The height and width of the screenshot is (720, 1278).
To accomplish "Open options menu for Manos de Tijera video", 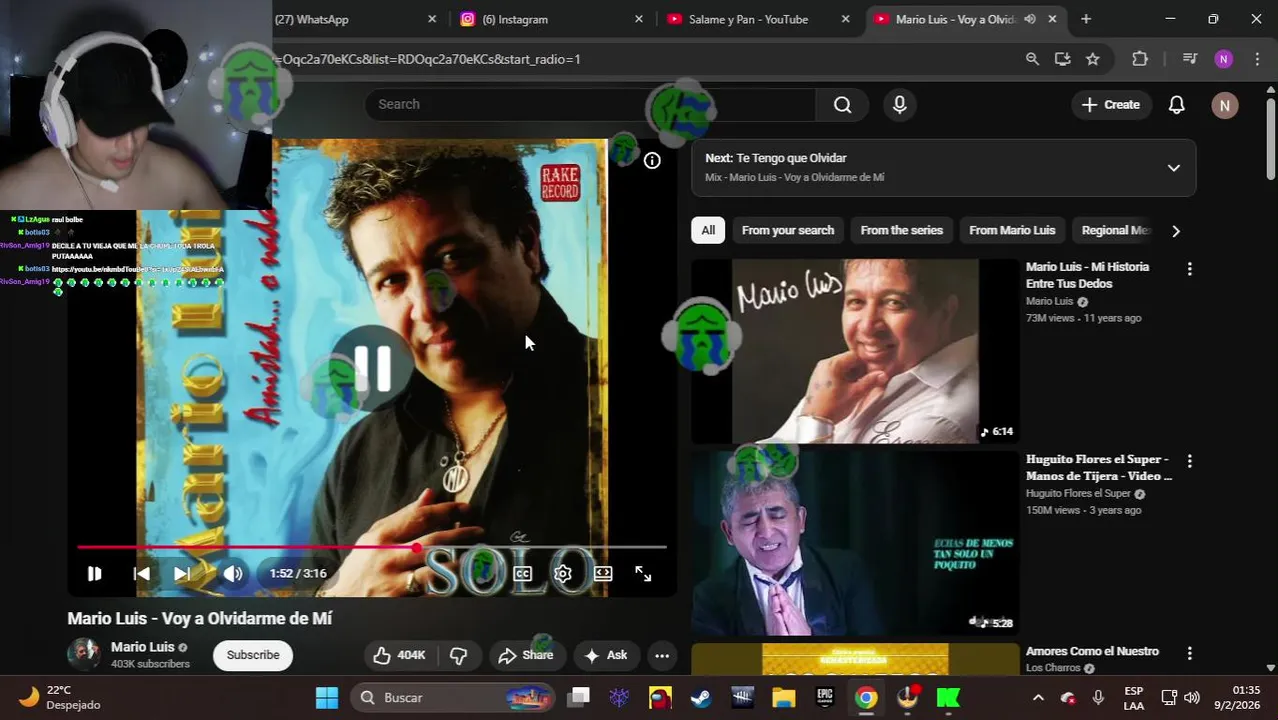I will click(1189, 461).
